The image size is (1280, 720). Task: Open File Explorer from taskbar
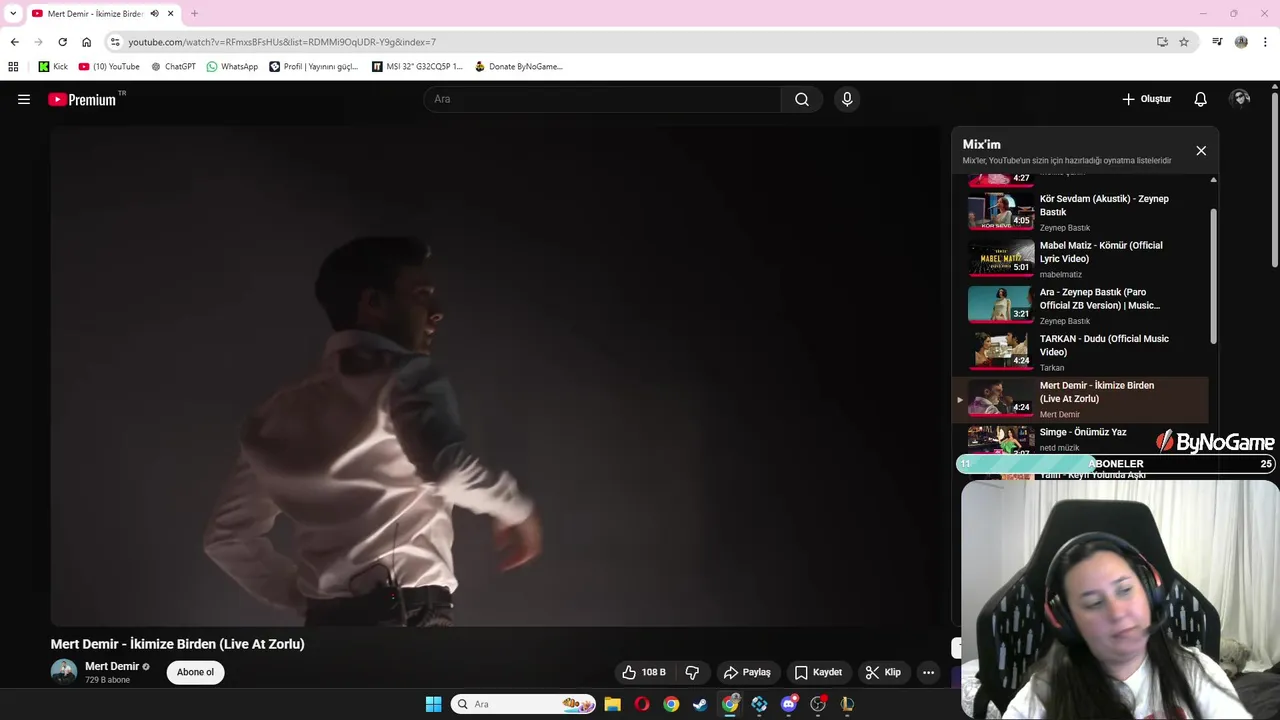point(612,704)
